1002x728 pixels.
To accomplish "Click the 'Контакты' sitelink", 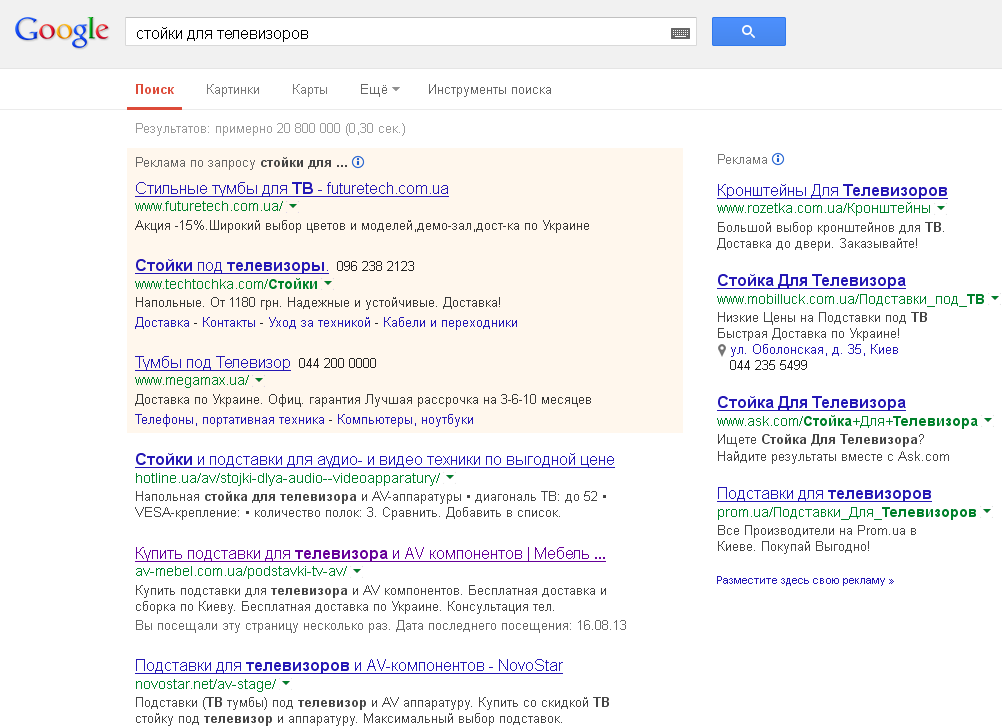I will (x=229, y=323).
